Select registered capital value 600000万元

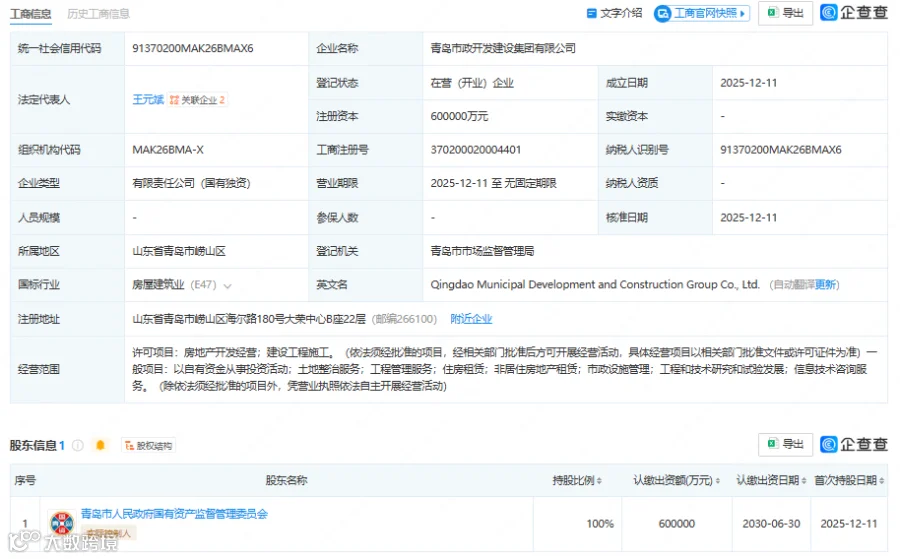459,117
